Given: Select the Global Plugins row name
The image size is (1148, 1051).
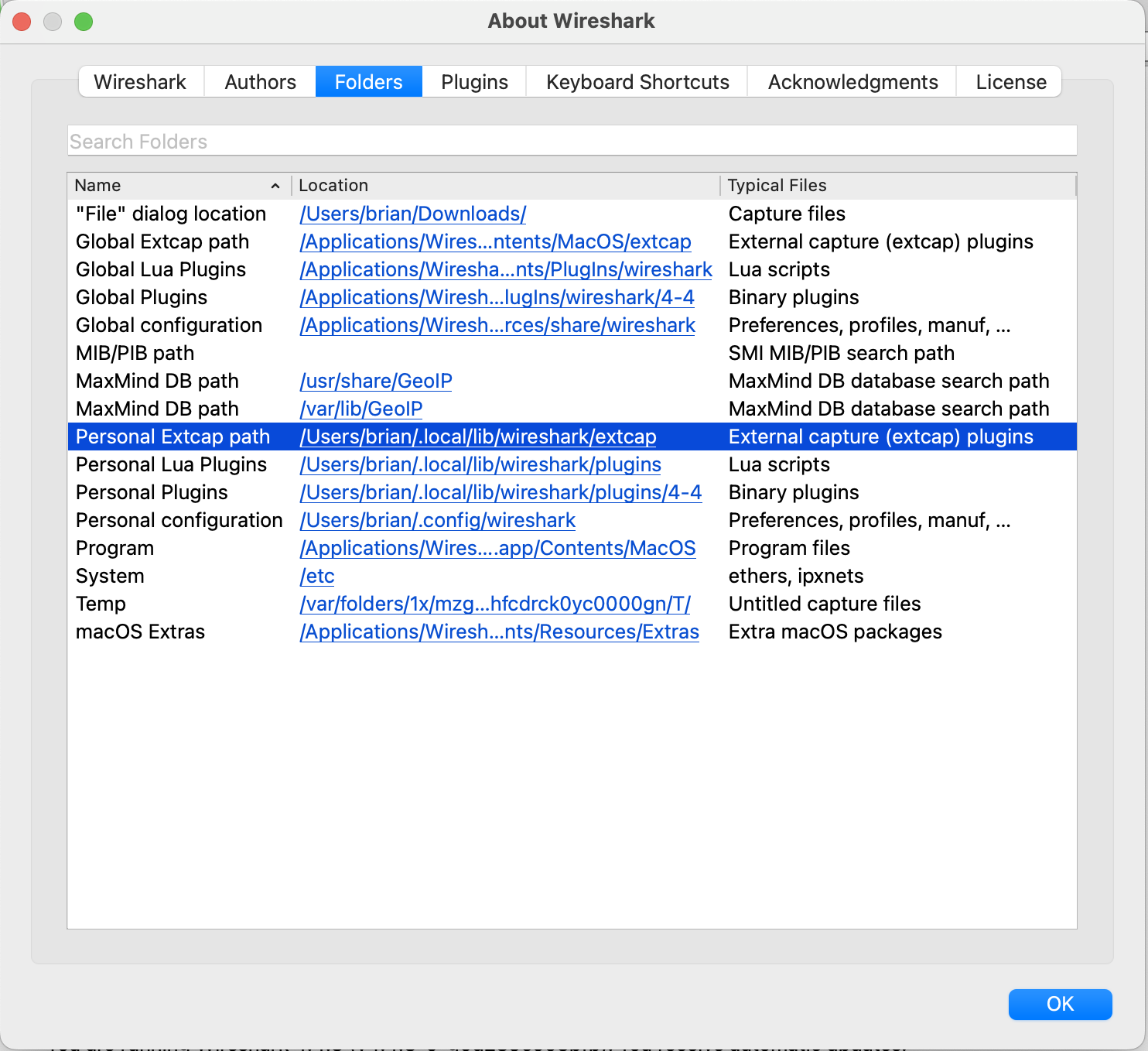Looking at the screenshot, I should [142, 297].
